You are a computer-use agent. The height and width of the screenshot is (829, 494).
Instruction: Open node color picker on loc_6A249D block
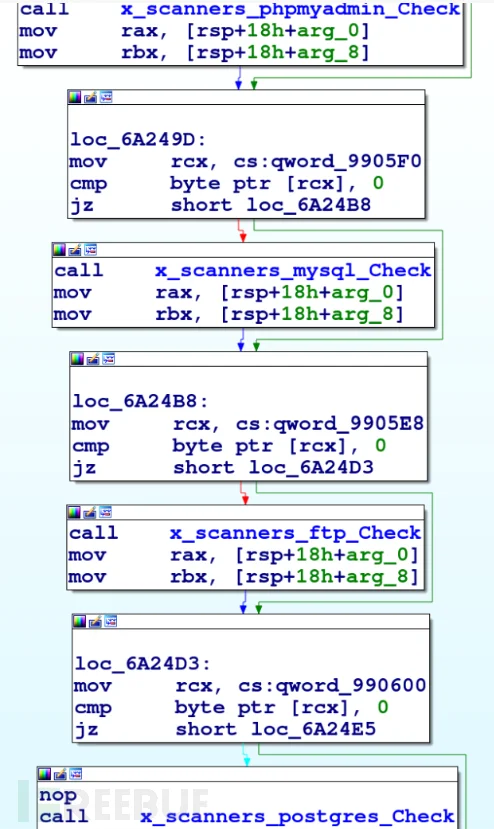(75, 97)
